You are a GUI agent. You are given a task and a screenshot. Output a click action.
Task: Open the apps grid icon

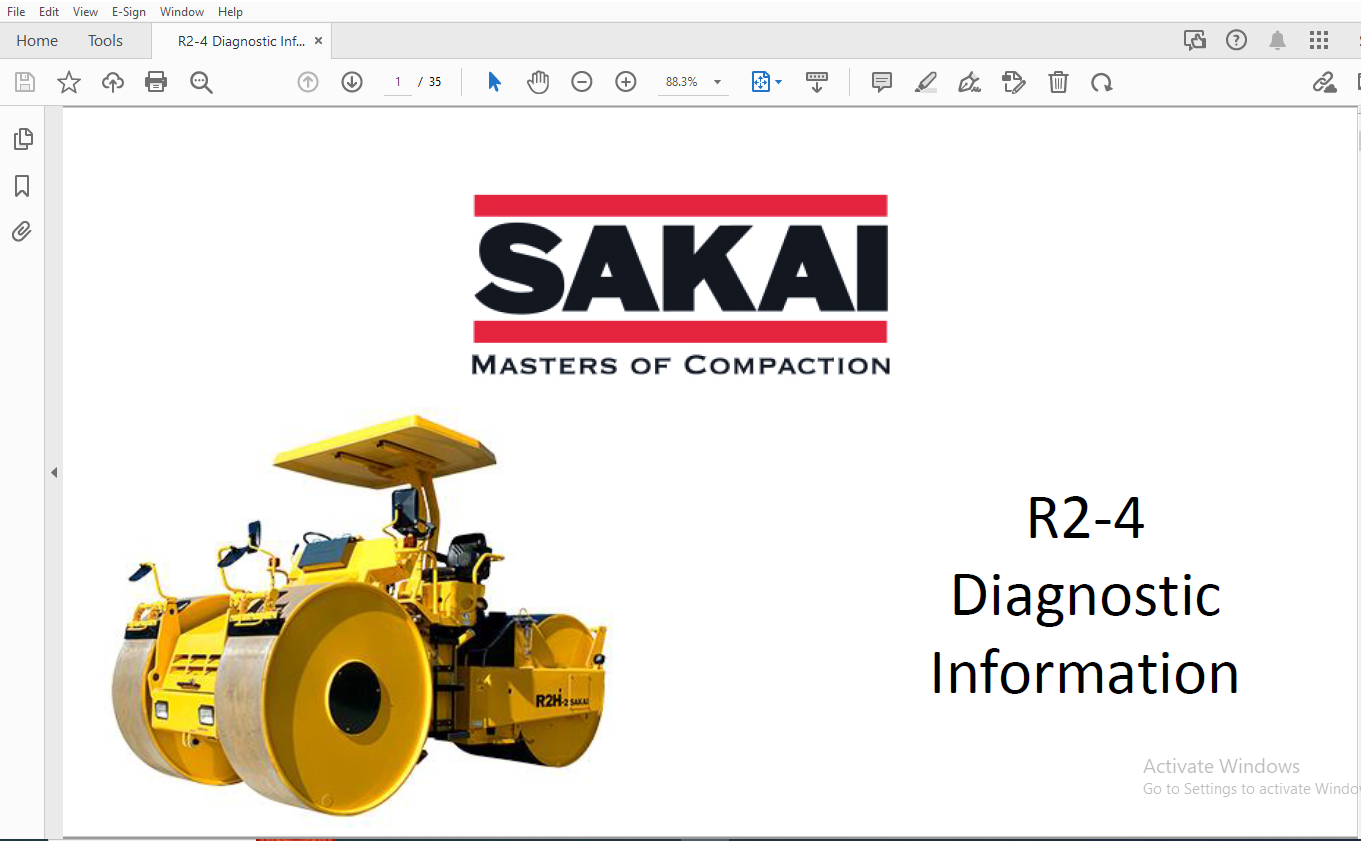(x=1319, y=40)
